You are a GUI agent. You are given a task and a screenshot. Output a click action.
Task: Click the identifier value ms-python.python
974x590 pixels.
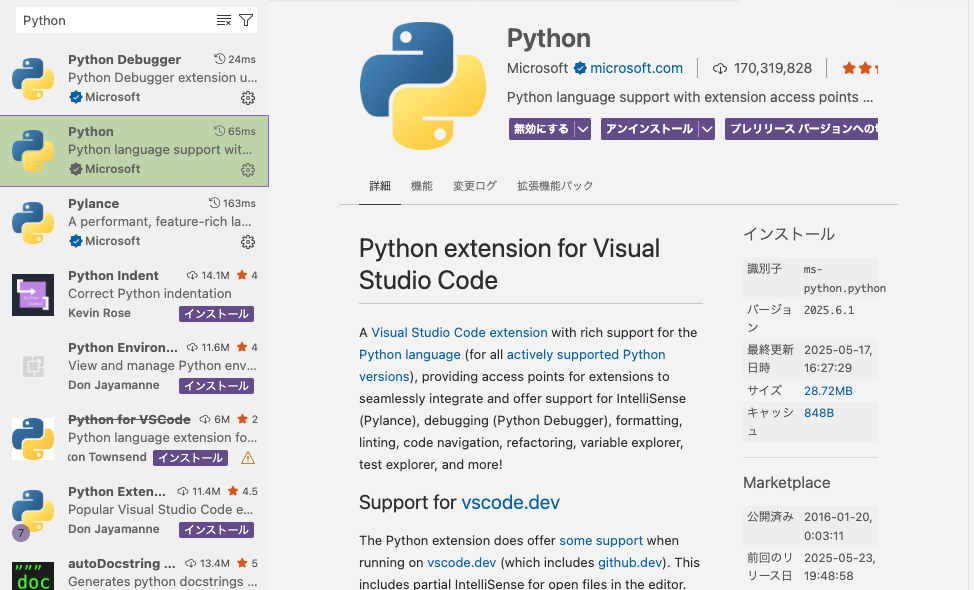(x=845, y=279)
